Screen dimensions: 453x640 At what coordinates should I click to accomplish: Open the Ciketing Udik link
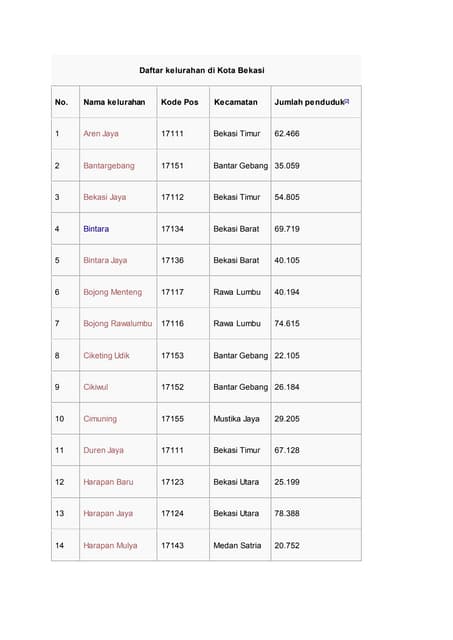(106, 356)
